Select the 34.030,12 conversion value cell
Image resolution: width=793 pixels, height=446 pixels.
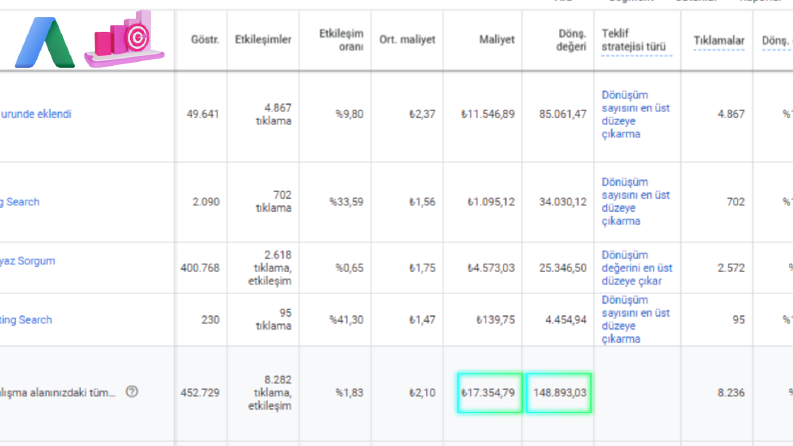pyautogui.click(x=563, y=202)
